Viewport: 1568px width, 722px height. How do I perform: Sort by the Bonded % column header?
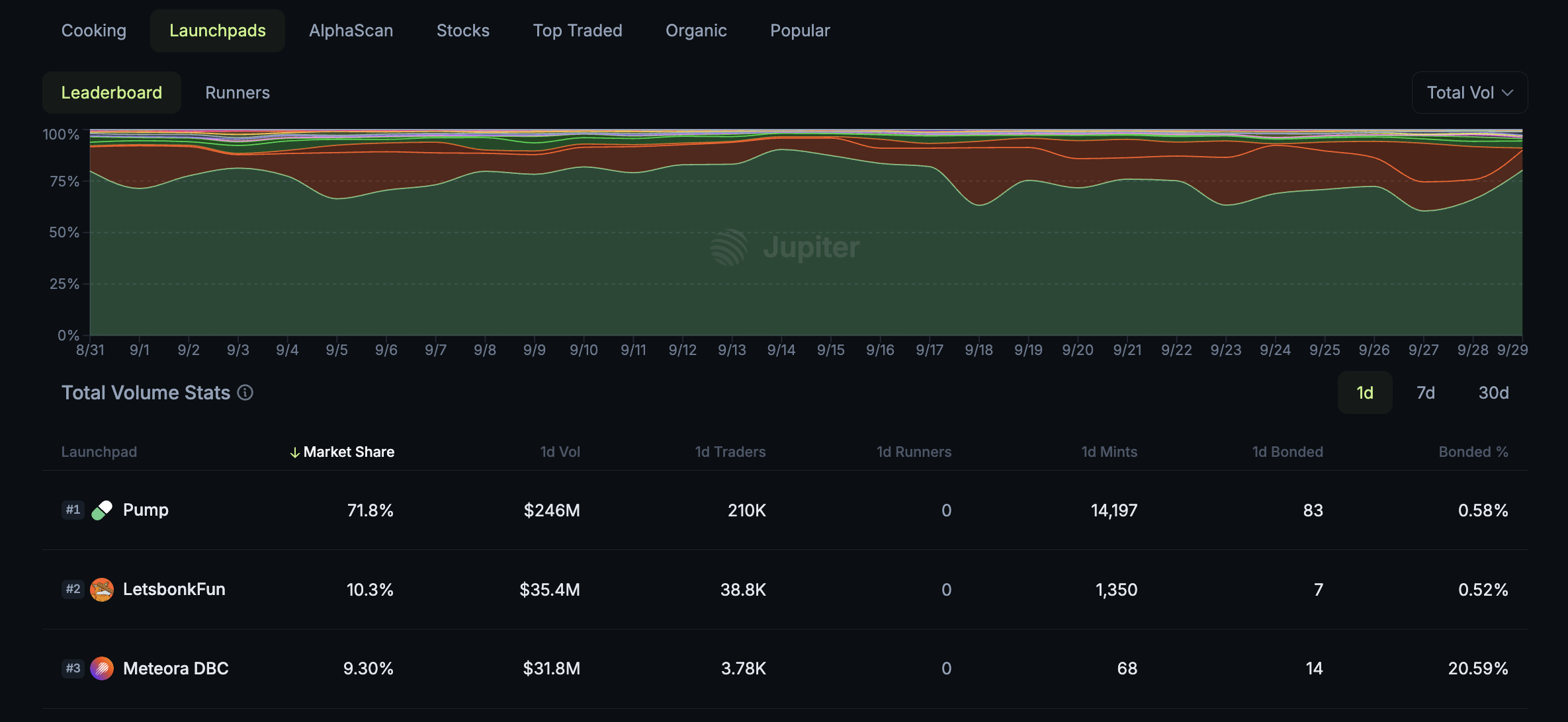(x=1473, y=452)
